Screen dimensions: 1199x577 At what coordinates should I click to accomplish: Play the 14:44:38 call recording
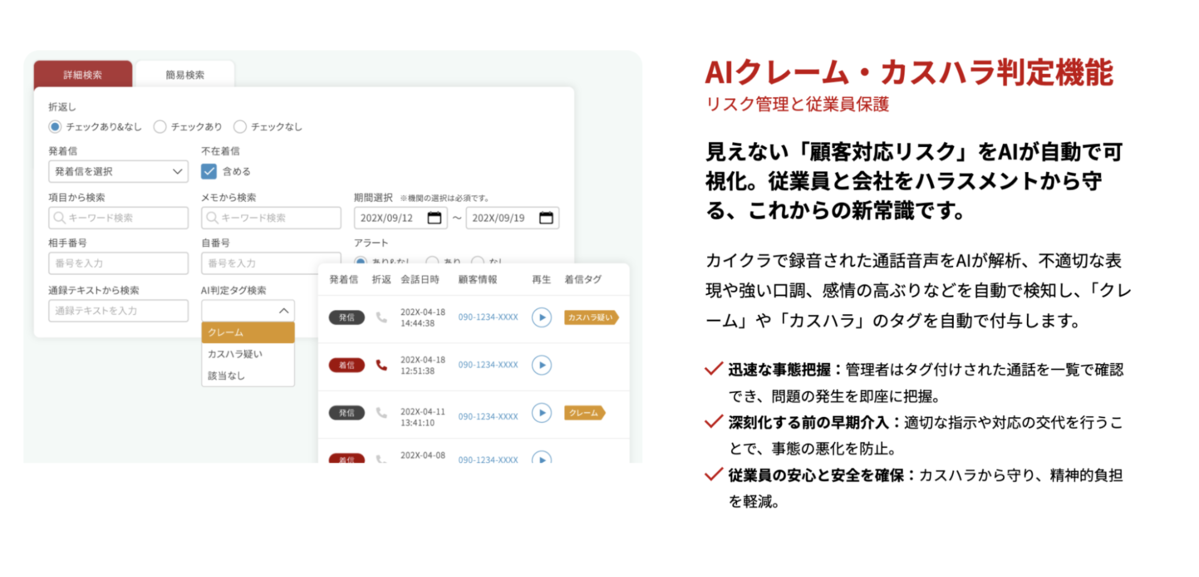click(x=541, y=318)
